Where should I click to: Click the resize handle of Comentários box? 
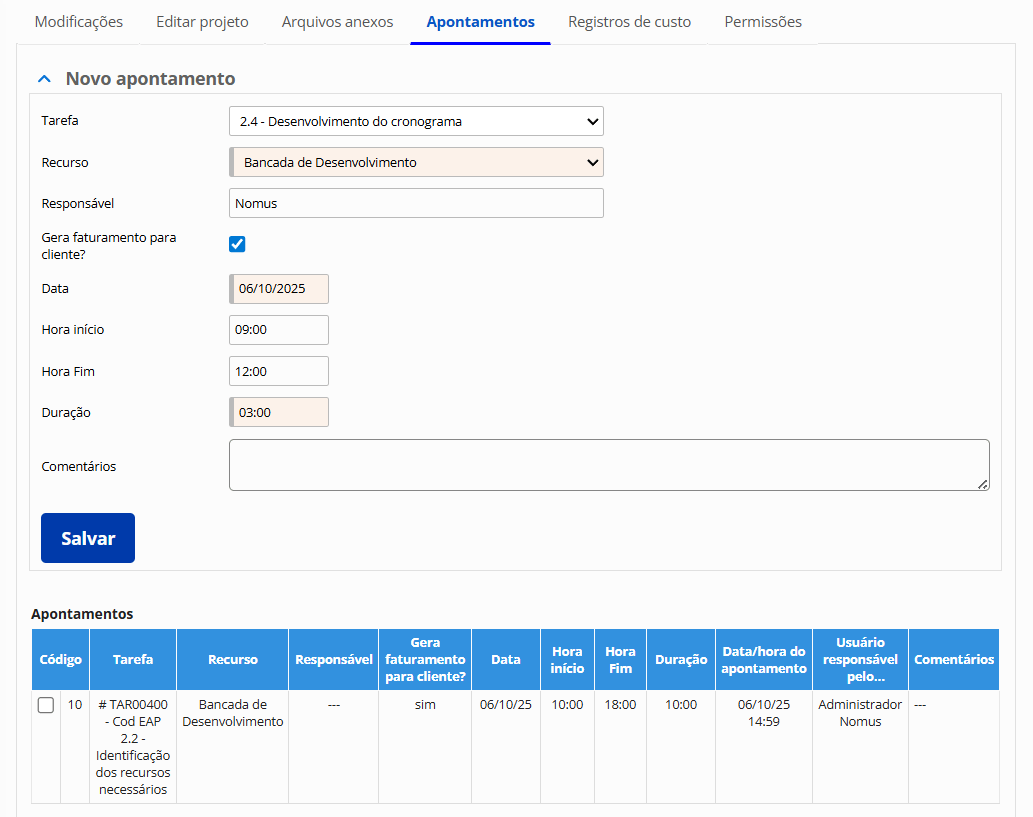[983, 484]
